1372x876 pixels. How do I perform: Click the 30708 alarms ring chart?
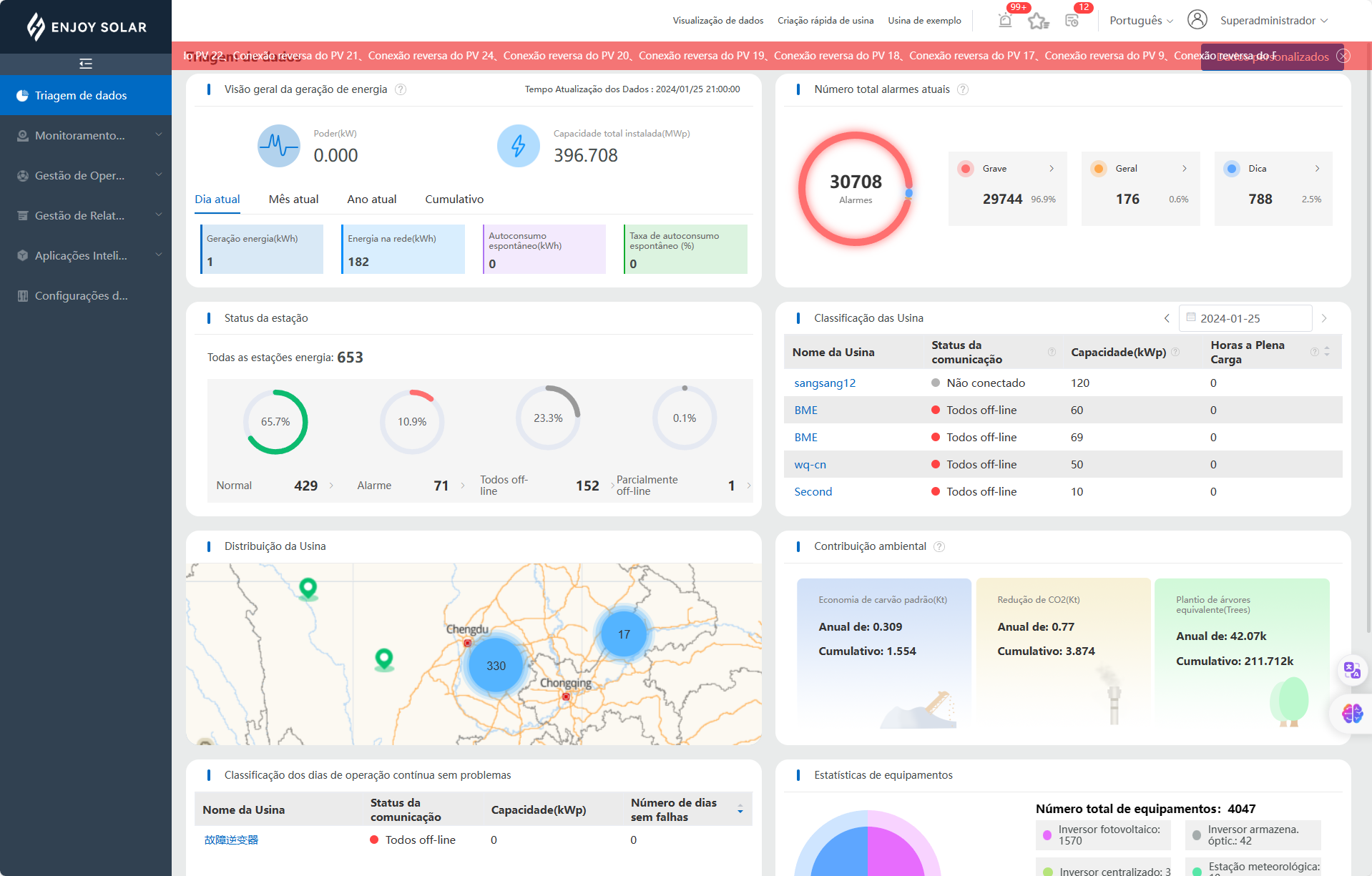coord(856,189)
